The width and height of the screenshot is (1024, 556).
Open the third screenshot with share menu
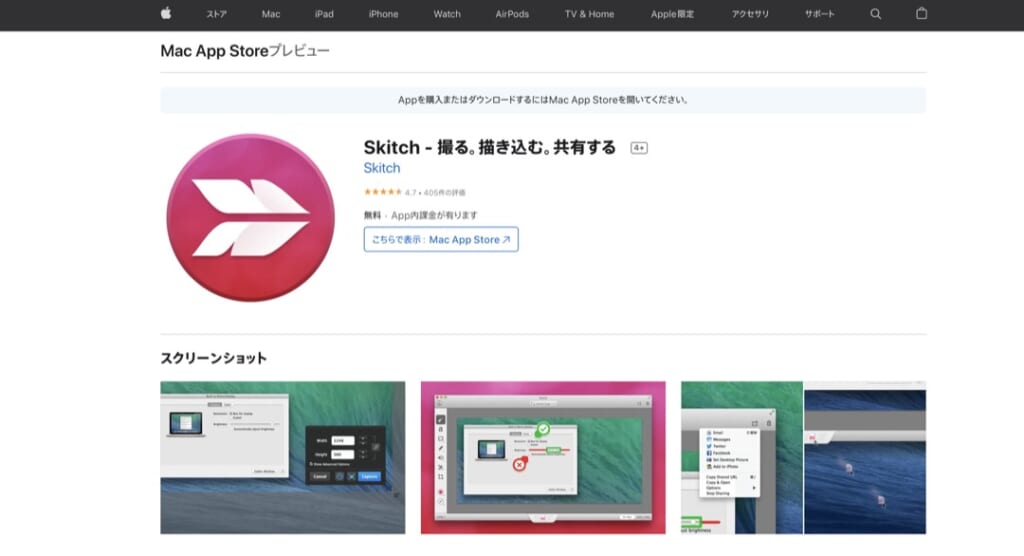(803, 457)
